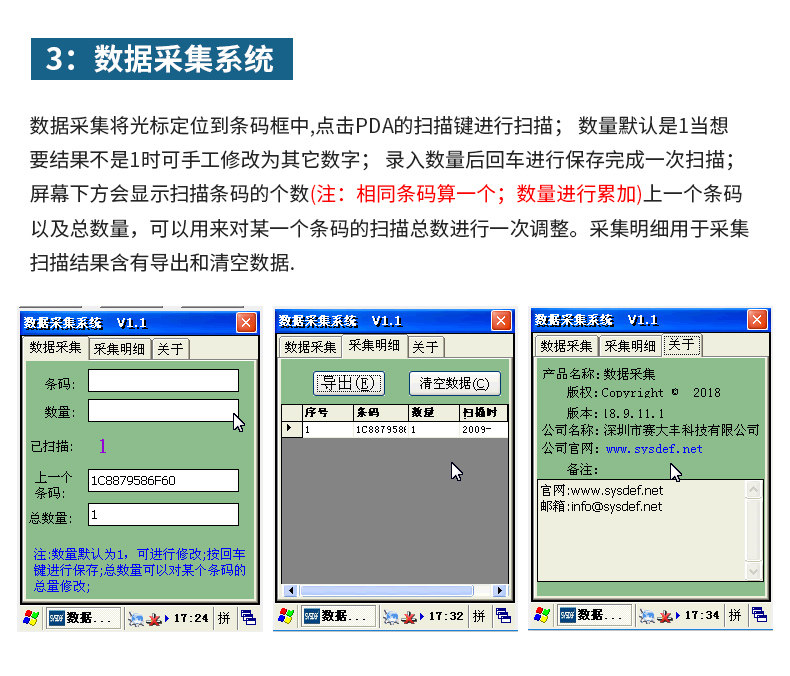Open the www.sysdef.net company link

[x=654, y=449]
